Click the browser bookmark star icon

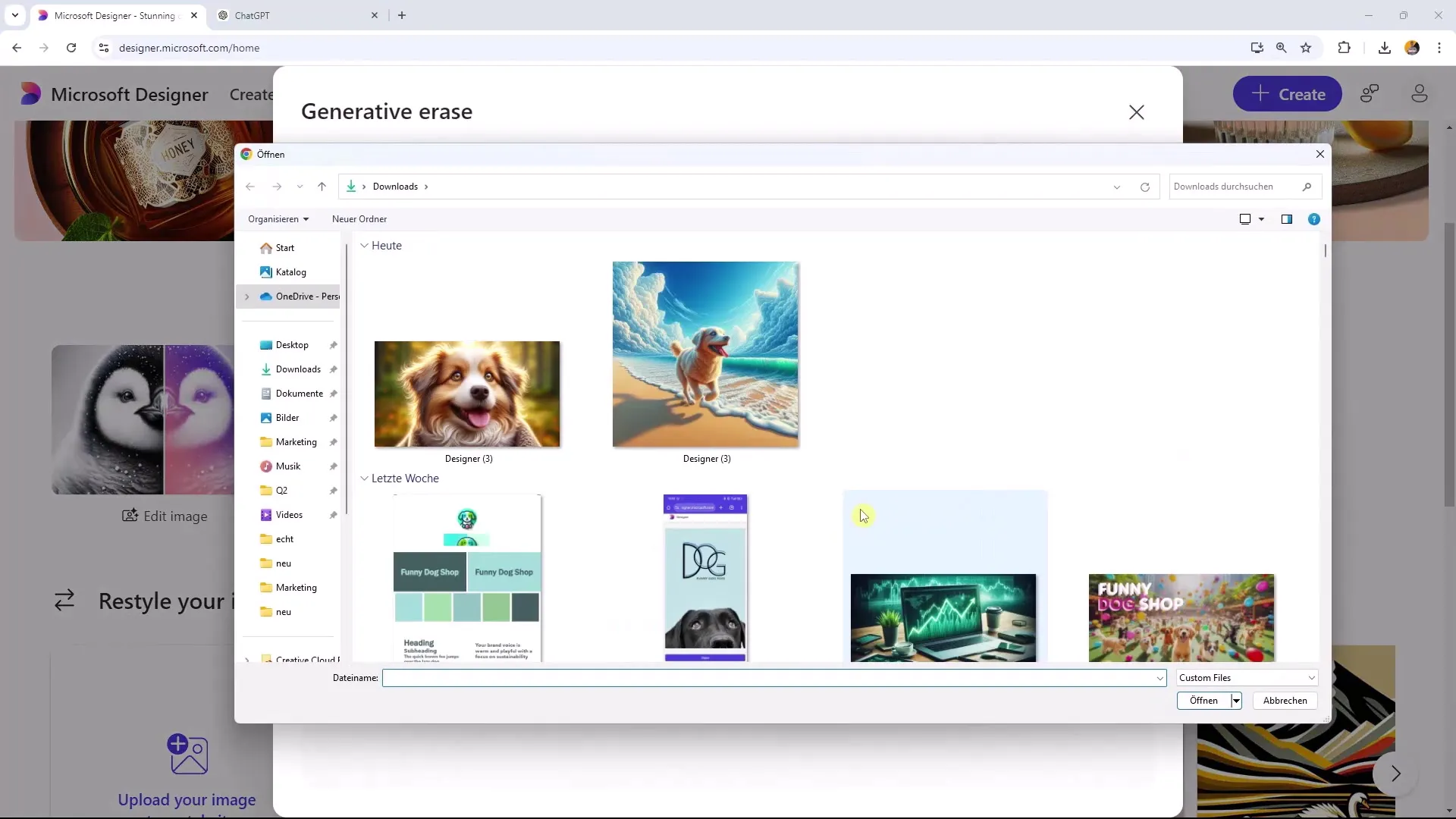coord(1306,47)
